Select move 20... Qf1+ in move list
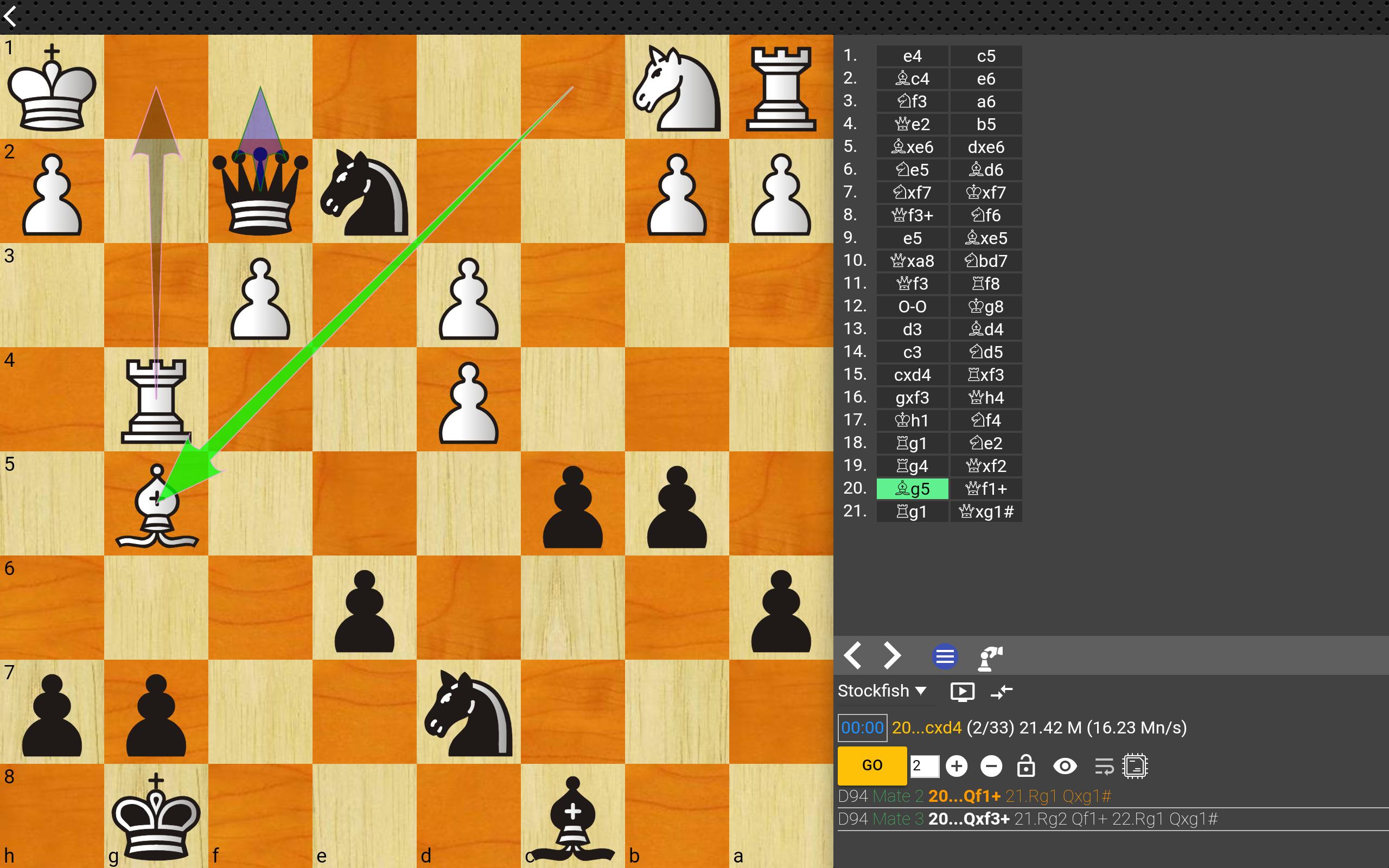This screenshot has height=868, width=1389. [x=986, y=489]
